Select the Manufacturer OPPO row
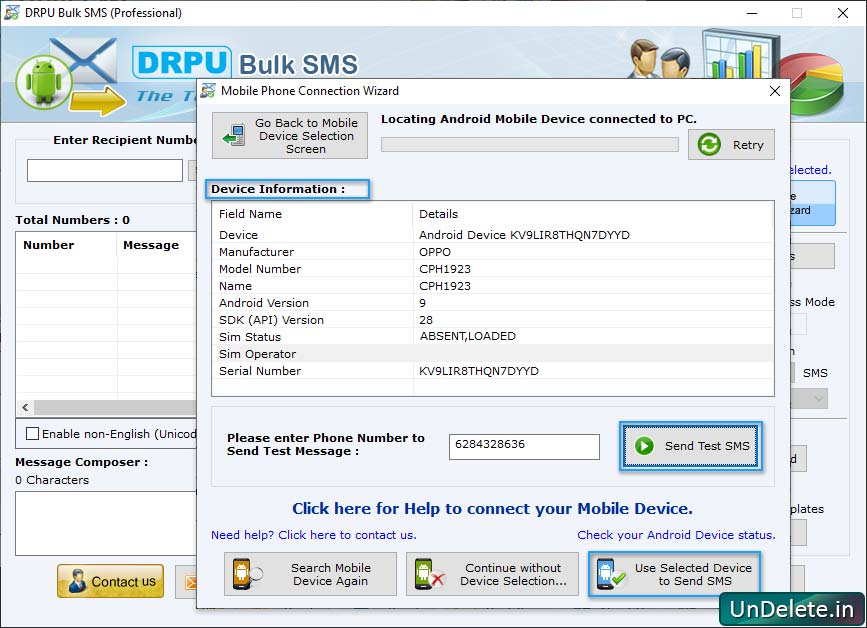 493,252
